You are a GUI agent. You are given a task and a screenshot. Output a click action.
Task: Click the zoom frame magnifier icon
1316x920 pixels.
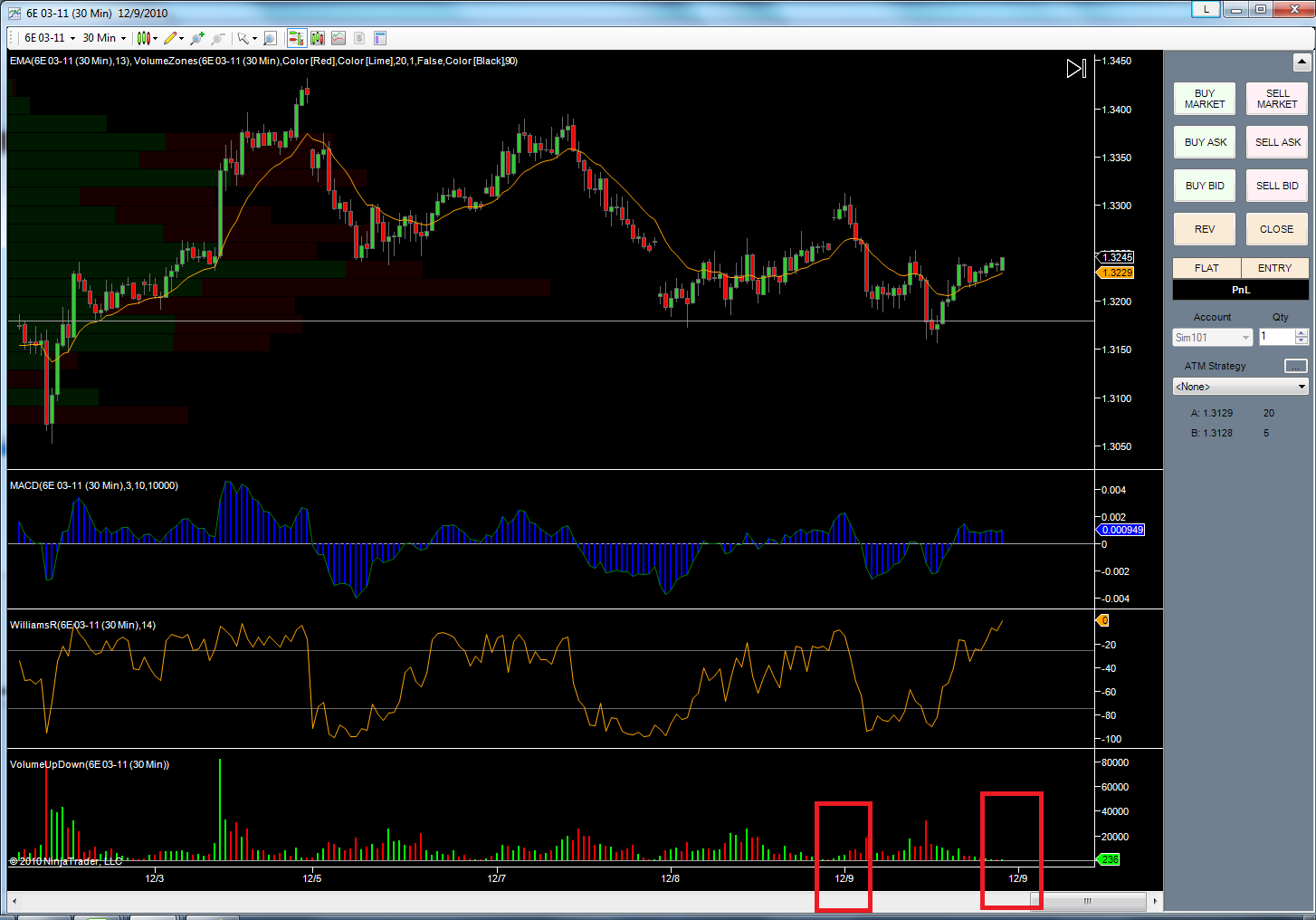(x=270, y=38)
